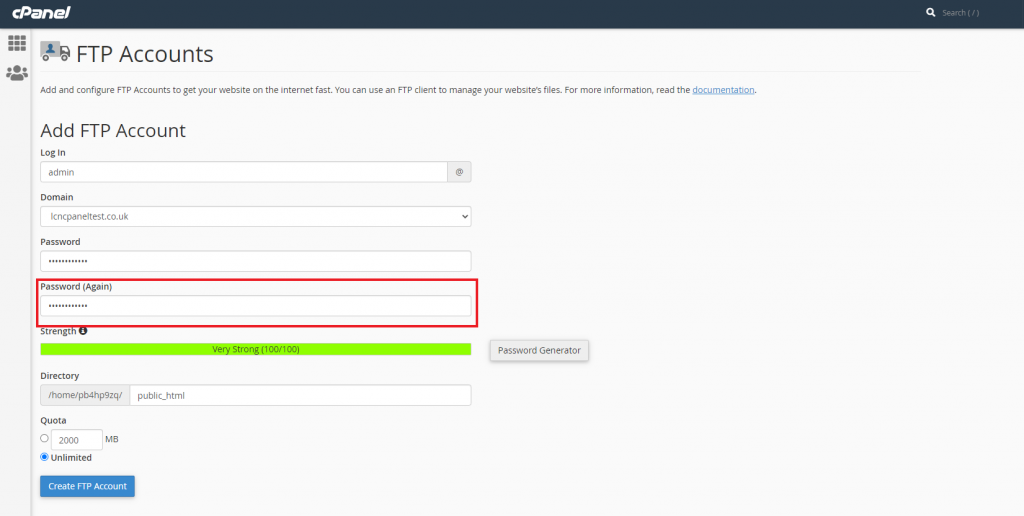Click the Password (Again) field

pos(255,306)
